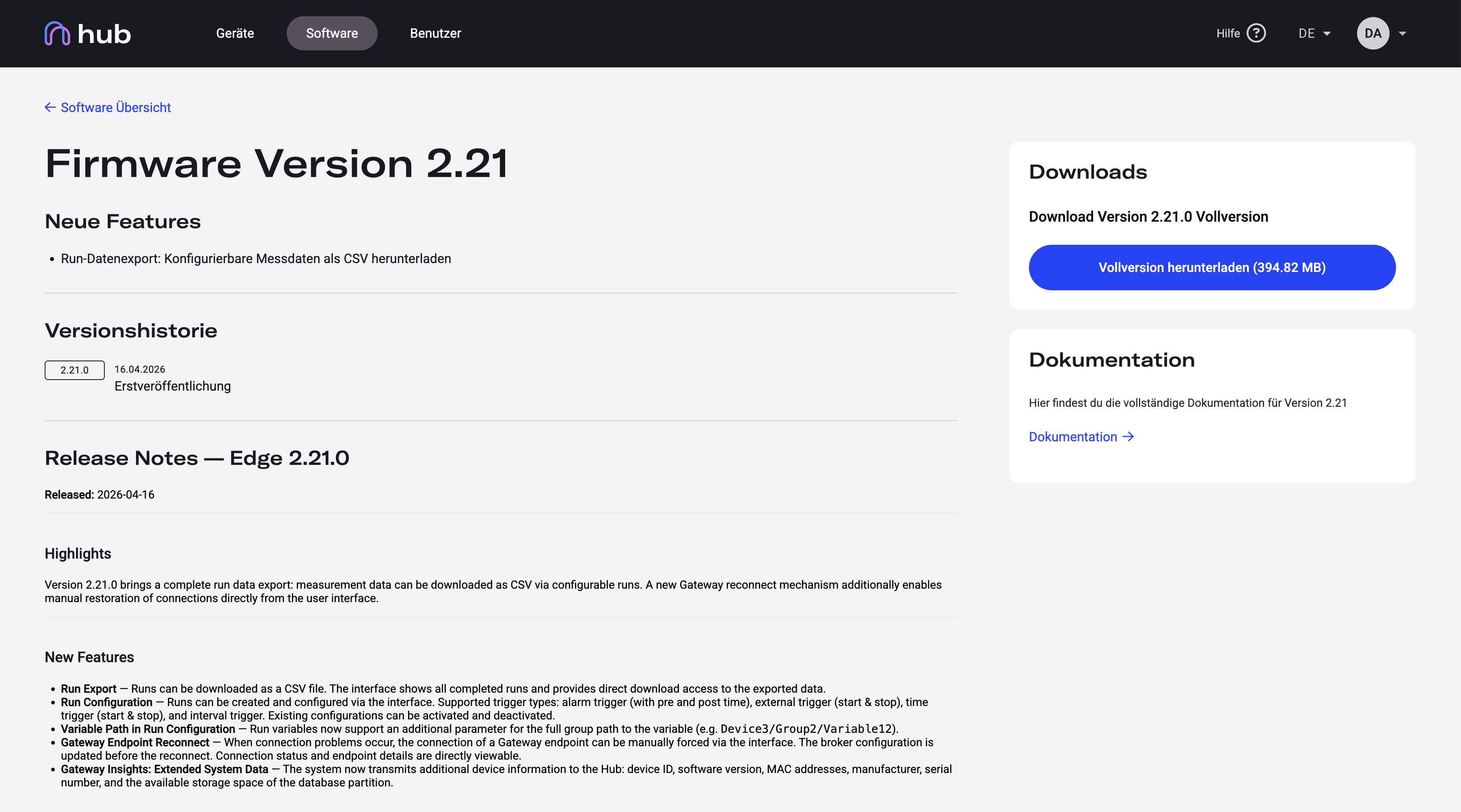The image size is (1461, 812).
Task: Click the Erstveröffentlichung text
Action: pos(173,386)
